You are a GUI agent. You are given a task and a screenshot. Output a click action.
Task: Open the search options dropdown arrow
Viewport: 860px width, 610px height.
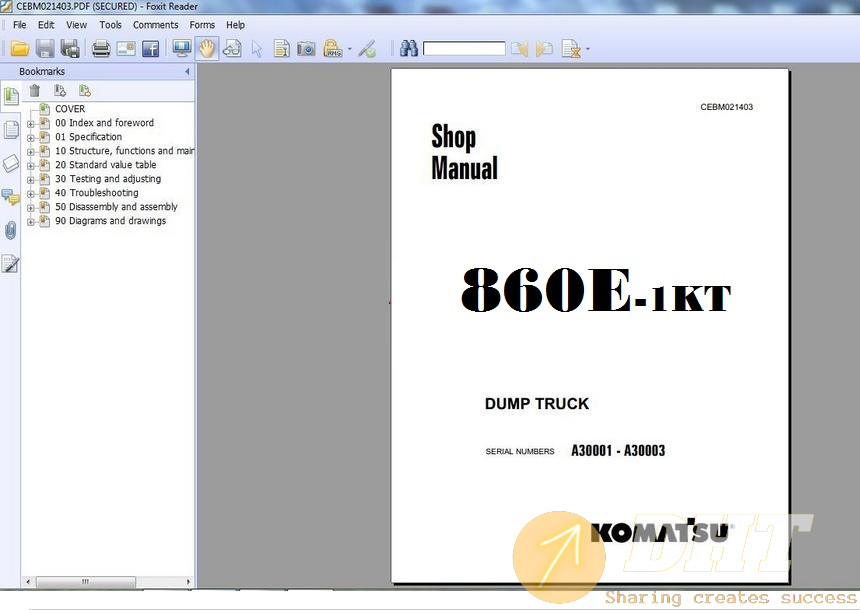[x=588, y=49]
